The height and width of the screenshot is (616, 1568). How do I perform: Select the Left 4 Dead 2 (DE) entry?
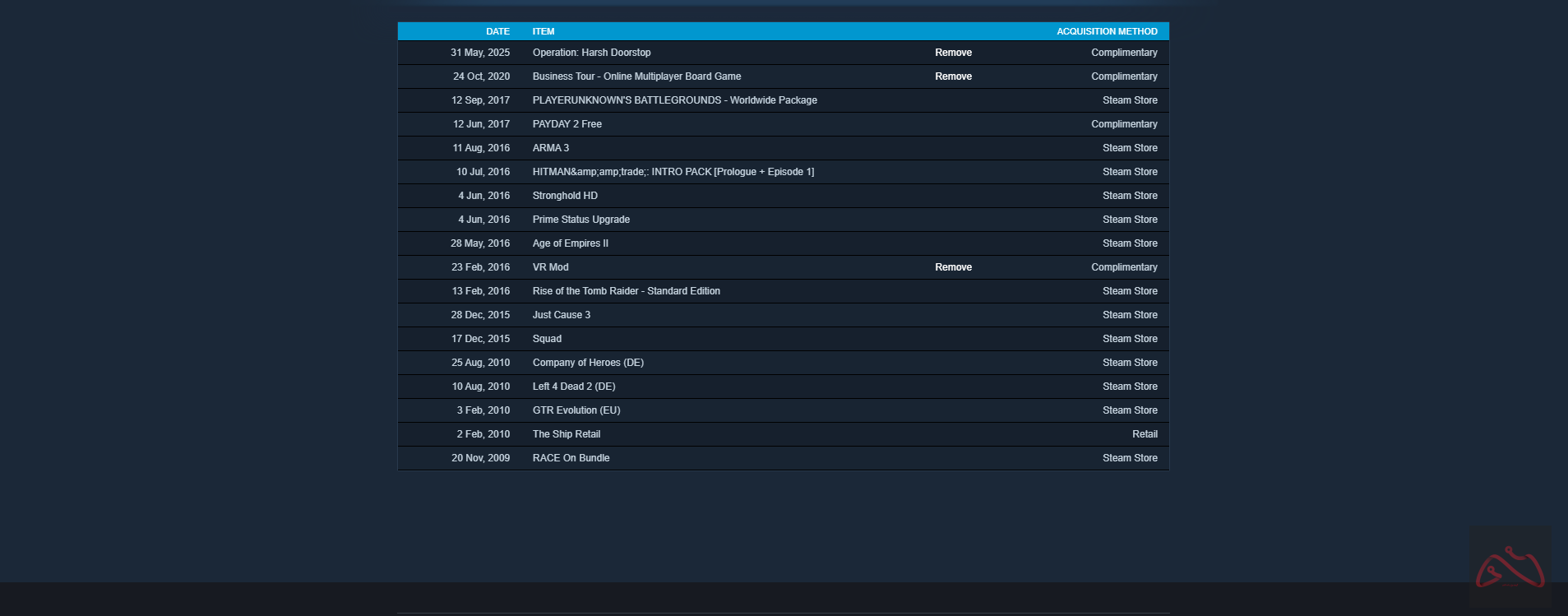pos(573,387)
